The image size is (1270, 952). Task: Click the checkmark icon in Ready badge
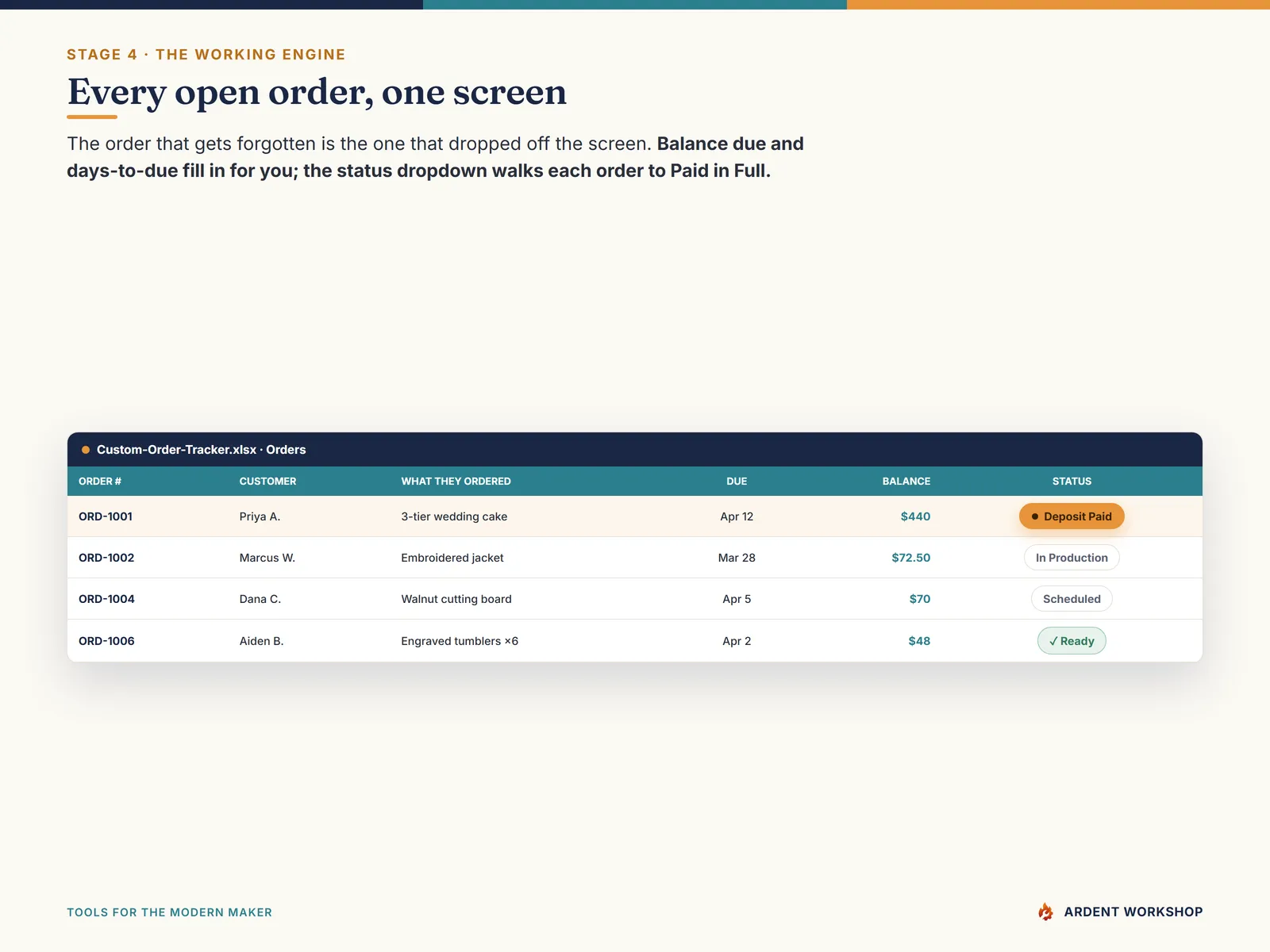pyautogui.click(x=1053, y=641)
